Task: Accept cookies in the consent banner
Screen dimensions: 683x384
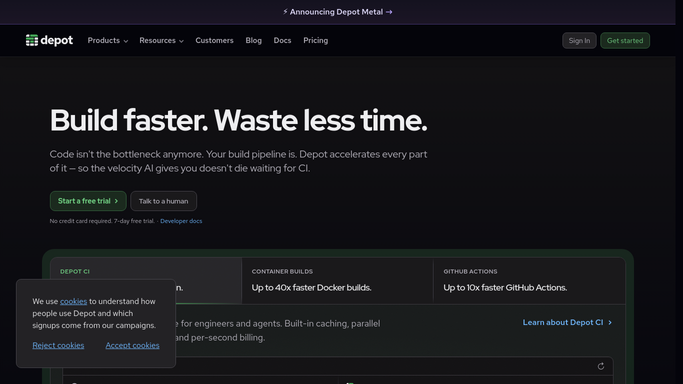Action: [132, 345]
